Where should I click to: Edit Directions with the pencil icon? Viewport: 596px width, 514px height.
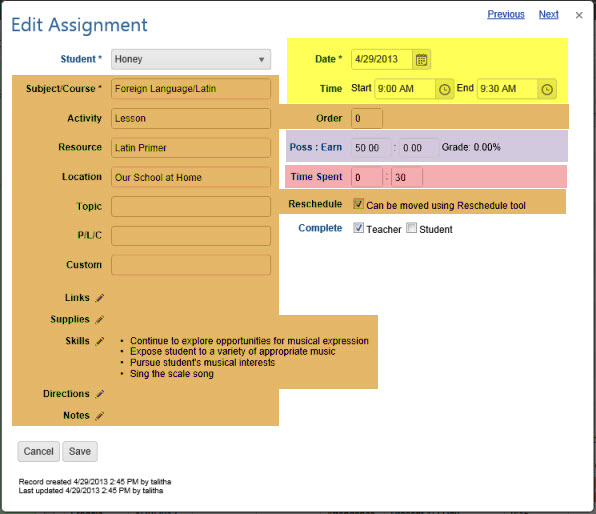pos(100,394)
